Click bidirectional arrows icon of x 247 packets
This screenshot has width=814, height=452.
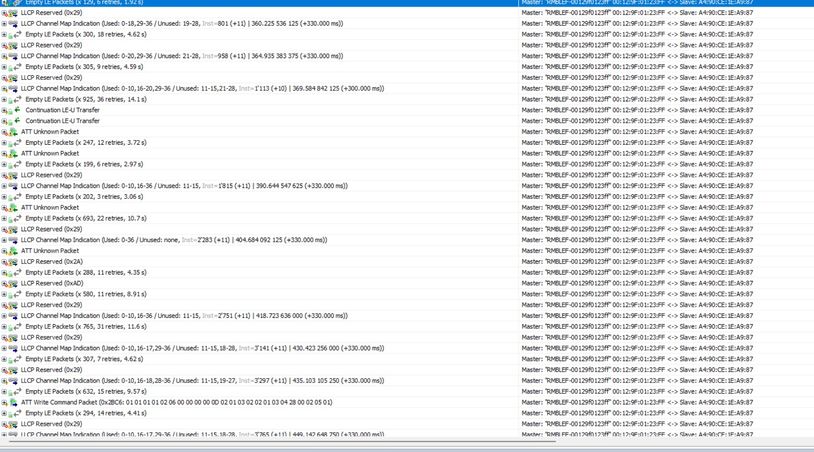coord(18,143)
